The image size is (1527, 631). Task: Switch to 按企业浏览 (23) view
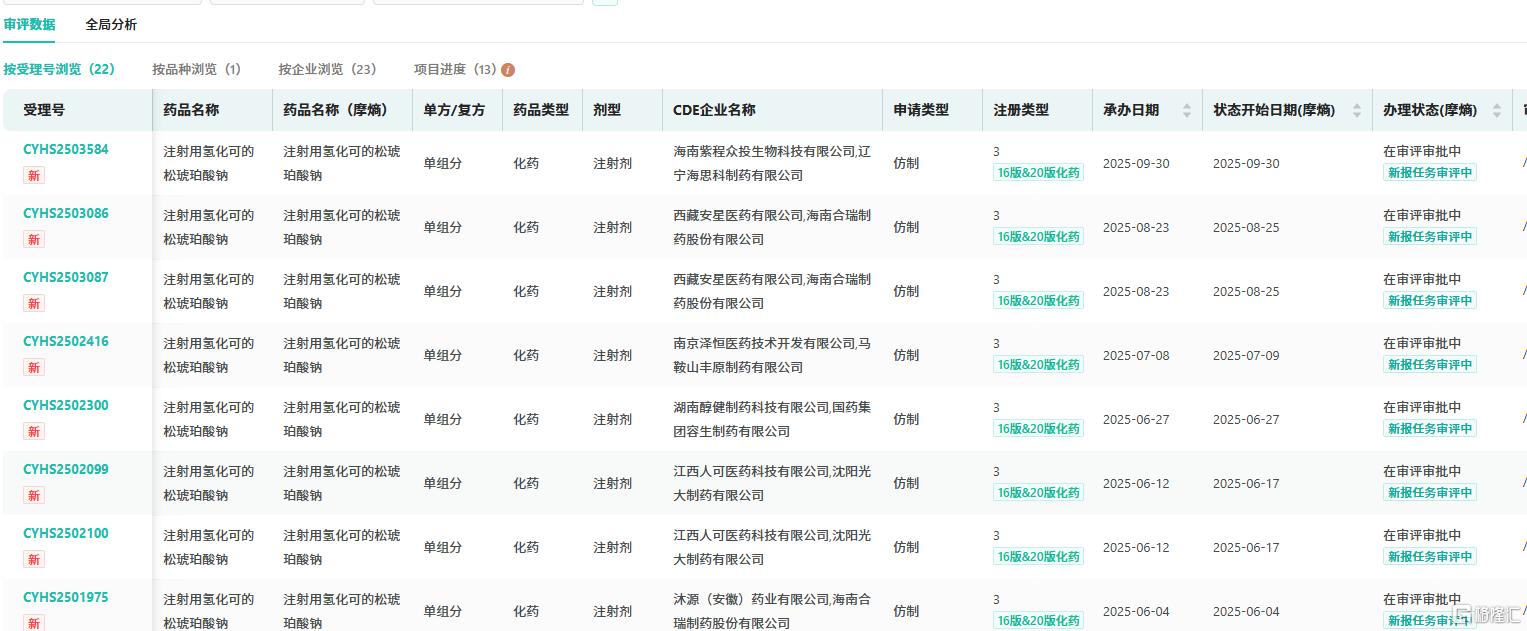pyautogui.click(x=327, y=70)
